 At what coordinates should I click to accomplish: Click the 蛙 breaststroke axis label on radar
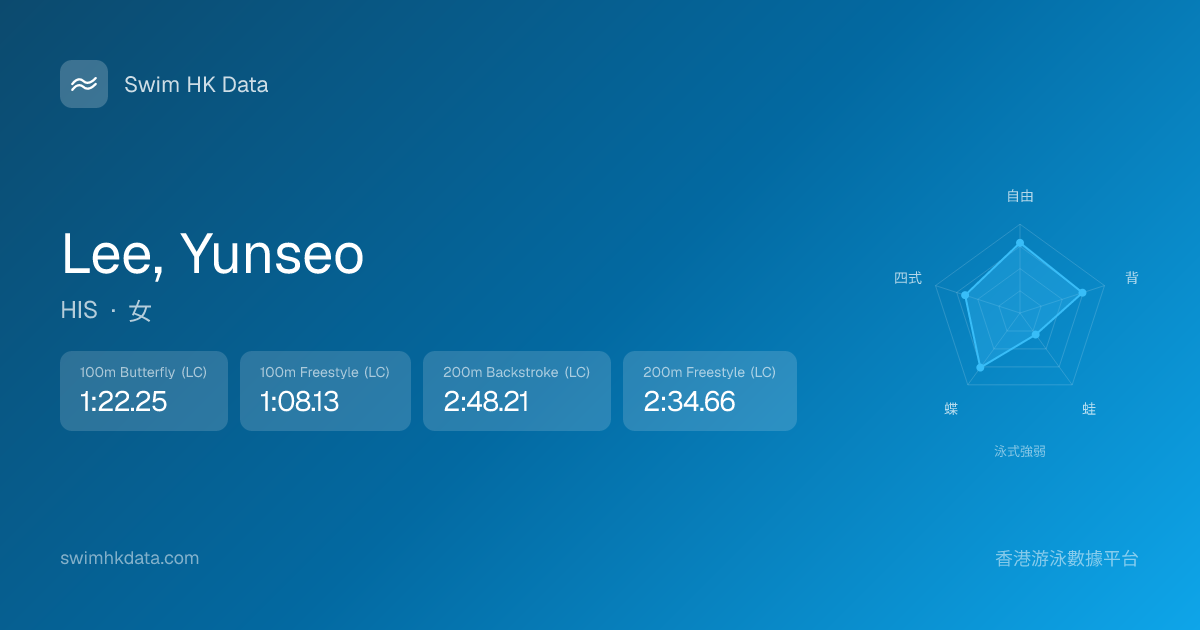(1089, 409)
